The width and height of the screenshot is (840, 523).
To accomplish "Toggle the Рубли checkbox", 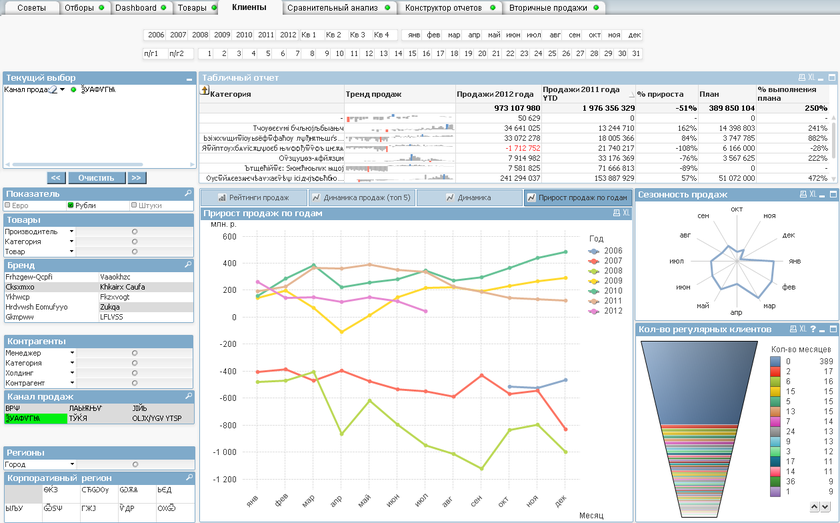I will tap(71, 205).
